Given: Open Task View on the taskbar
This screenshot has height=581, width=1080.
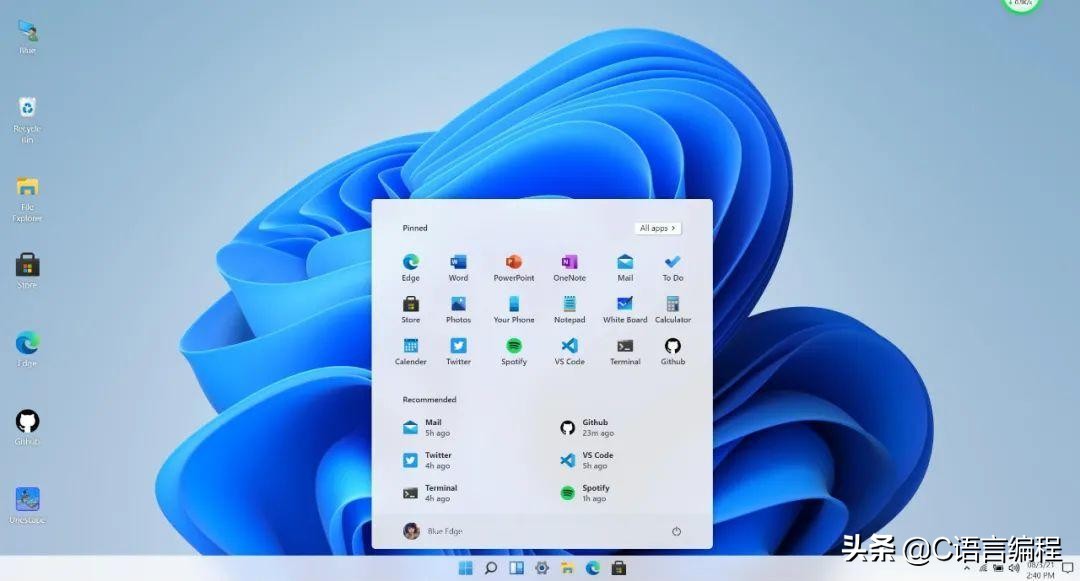Looking at the screenshot, I should coord(516,567).
